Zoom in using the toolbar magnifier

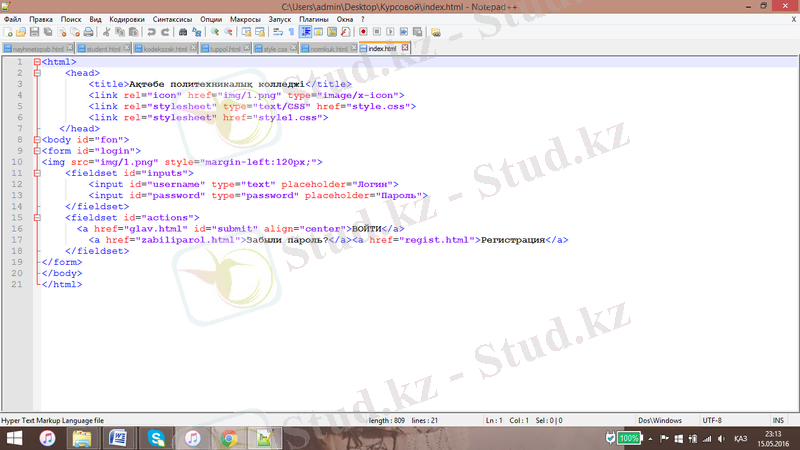click(x=215, y=32)
